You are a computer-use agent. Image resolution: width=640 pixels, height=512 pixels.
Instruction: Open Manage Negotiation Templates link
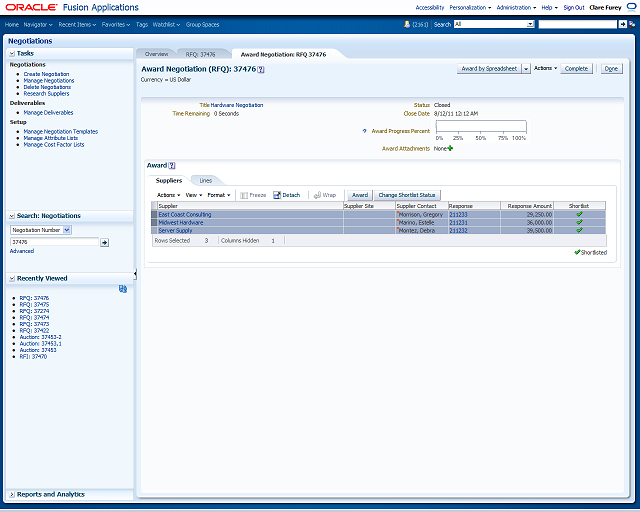coord(61,131)
